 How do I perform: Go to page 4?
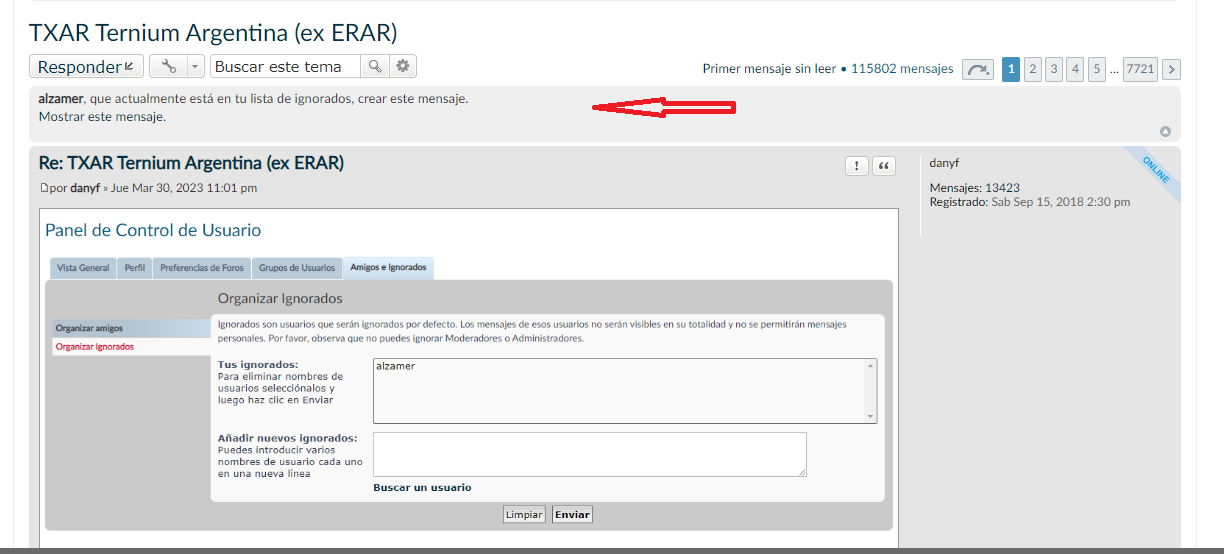1075,69
